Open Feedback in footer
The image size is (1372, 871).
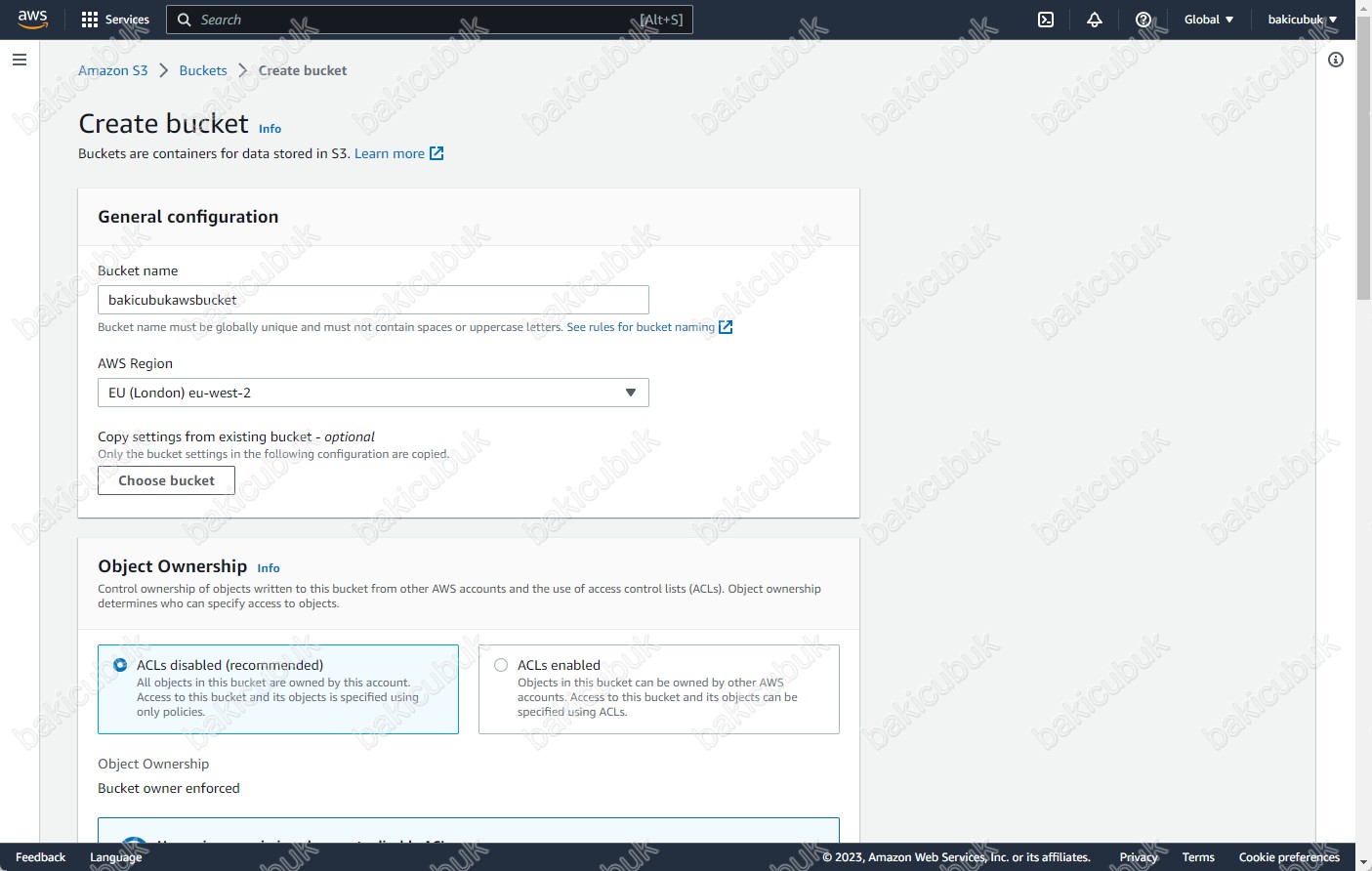[x=41, y=857]
